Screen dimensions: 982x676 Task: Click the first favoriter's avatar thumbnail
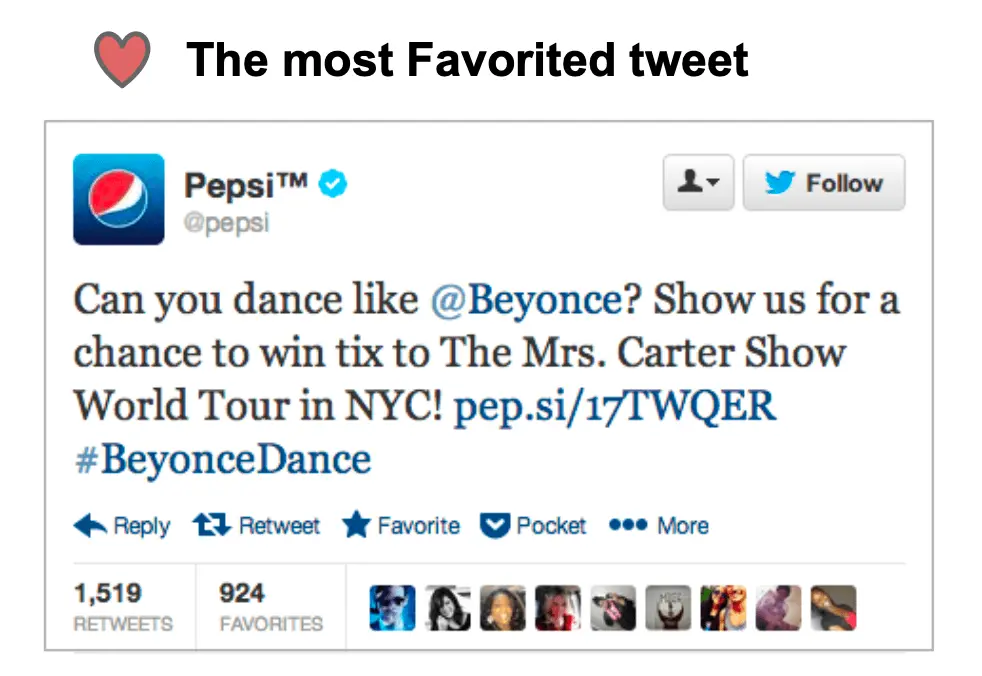392,607
